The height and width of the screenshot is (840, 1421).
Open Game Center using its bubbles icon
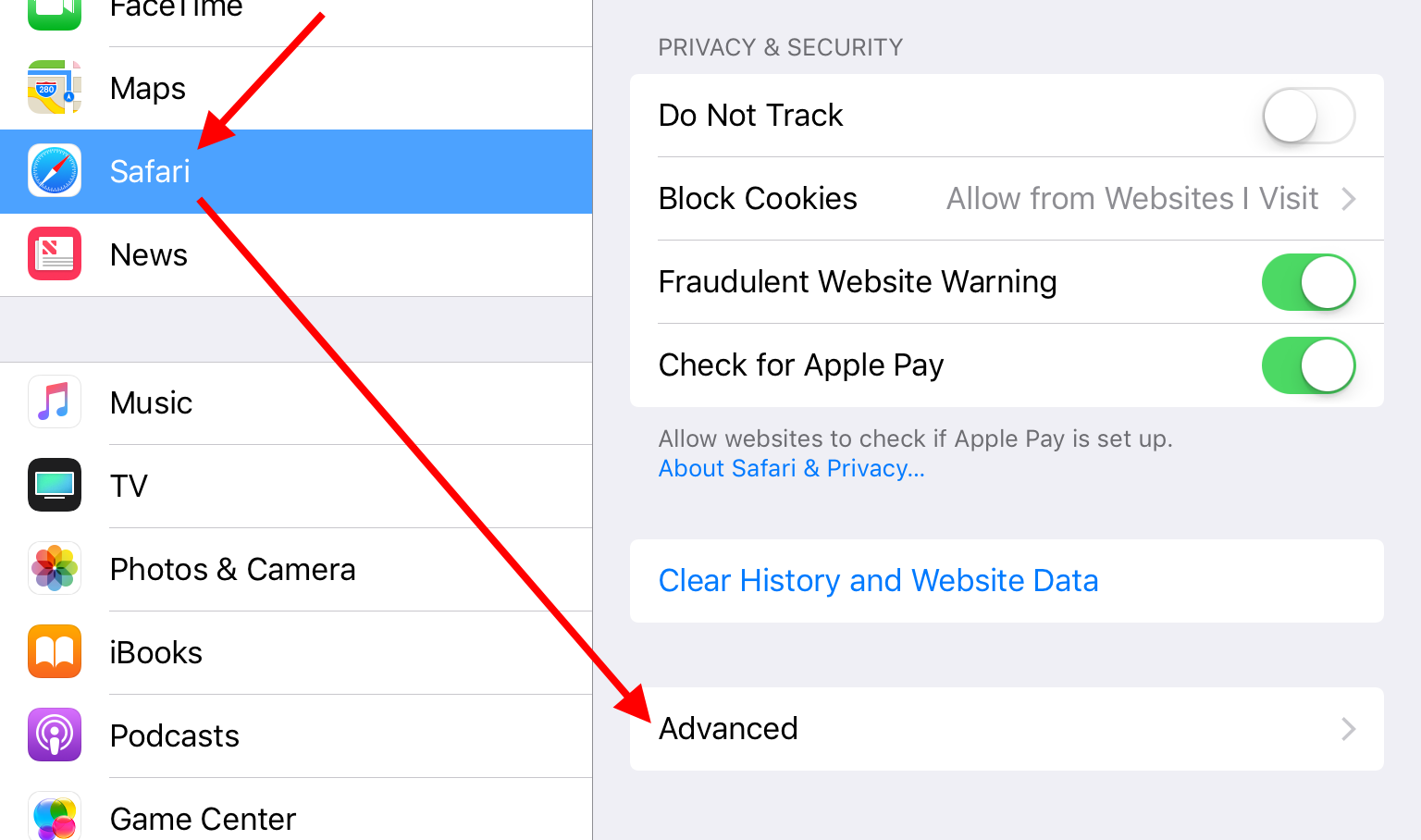point(54,816)
